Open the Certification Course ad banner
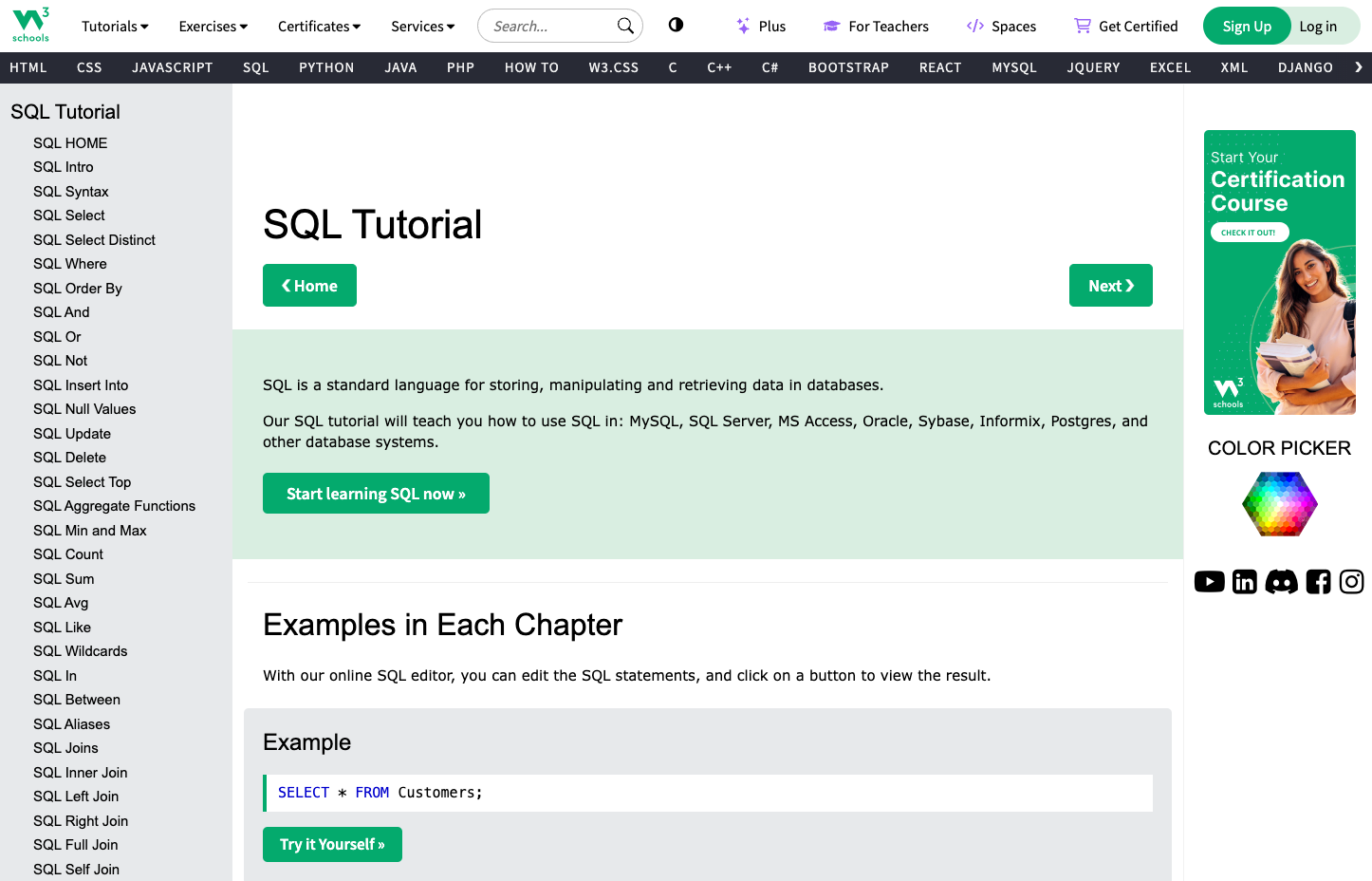This screenshot has height=881, width=1372. pyautogui.click(x=1279, y=272)
